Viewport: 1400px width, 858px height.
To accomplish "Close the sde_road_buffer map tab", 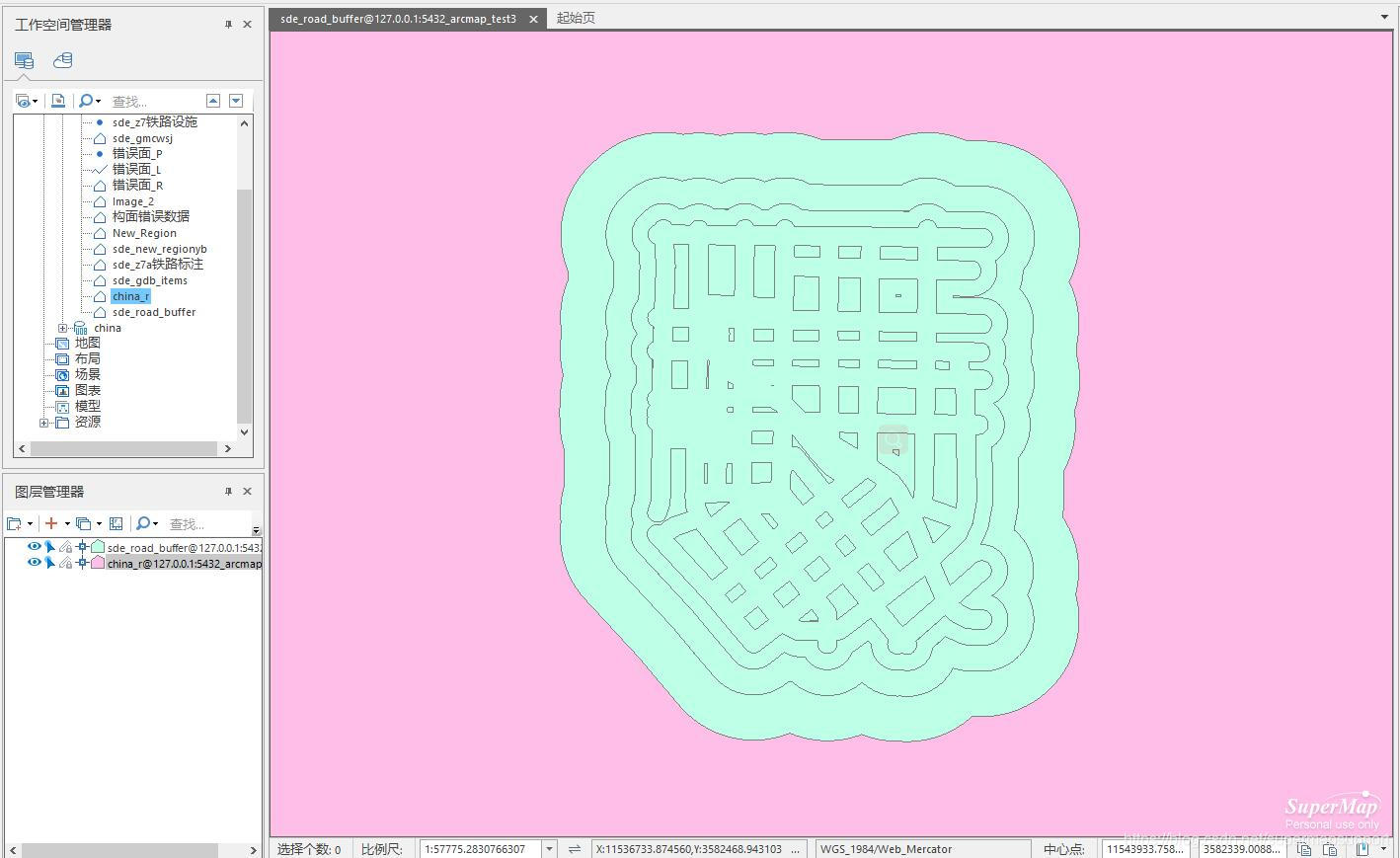I will point(533,19).
